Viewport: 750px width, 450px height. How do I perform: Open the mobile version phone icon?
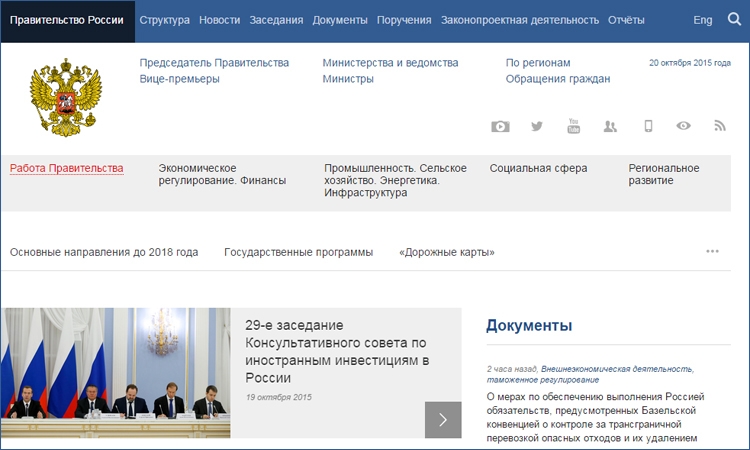tap(648, 126)
